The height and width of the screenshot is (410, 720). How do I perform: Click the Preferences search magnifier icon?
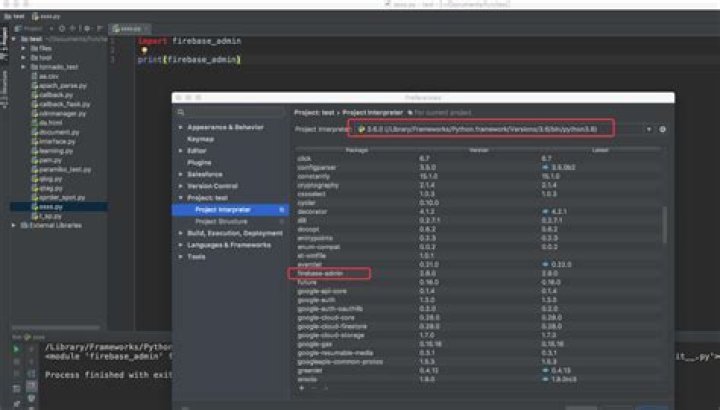point(181,112)
